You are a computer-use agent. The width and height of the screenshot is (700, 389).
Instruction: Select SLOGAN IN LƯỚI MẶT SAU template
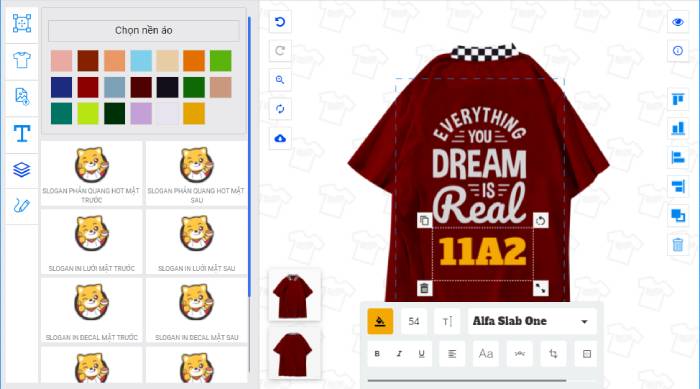[x=197, y=242]
